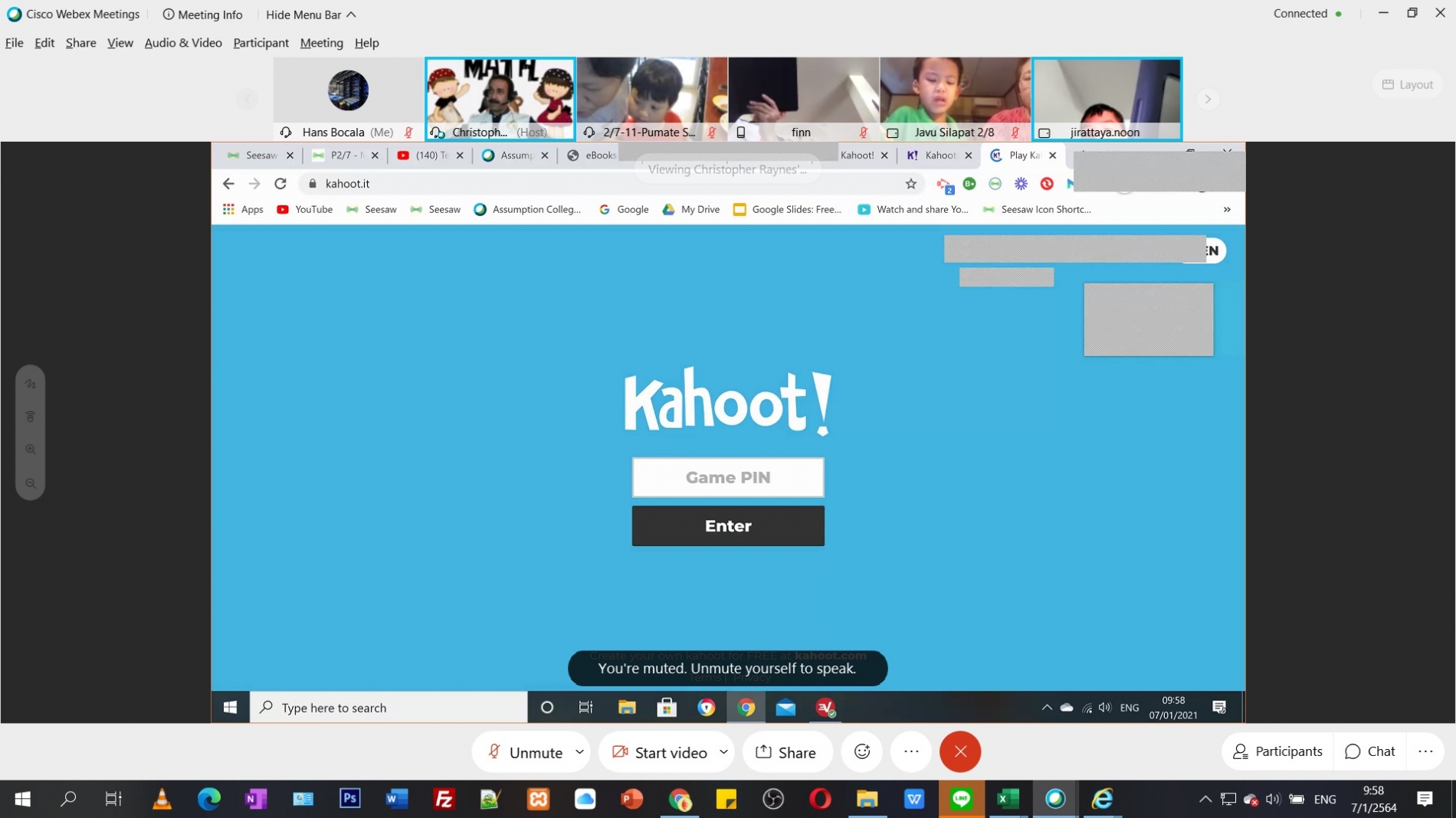Open Microsoft Word from taskbar
This screenshot has width=1456, height=818.
[x=396, y=799]
